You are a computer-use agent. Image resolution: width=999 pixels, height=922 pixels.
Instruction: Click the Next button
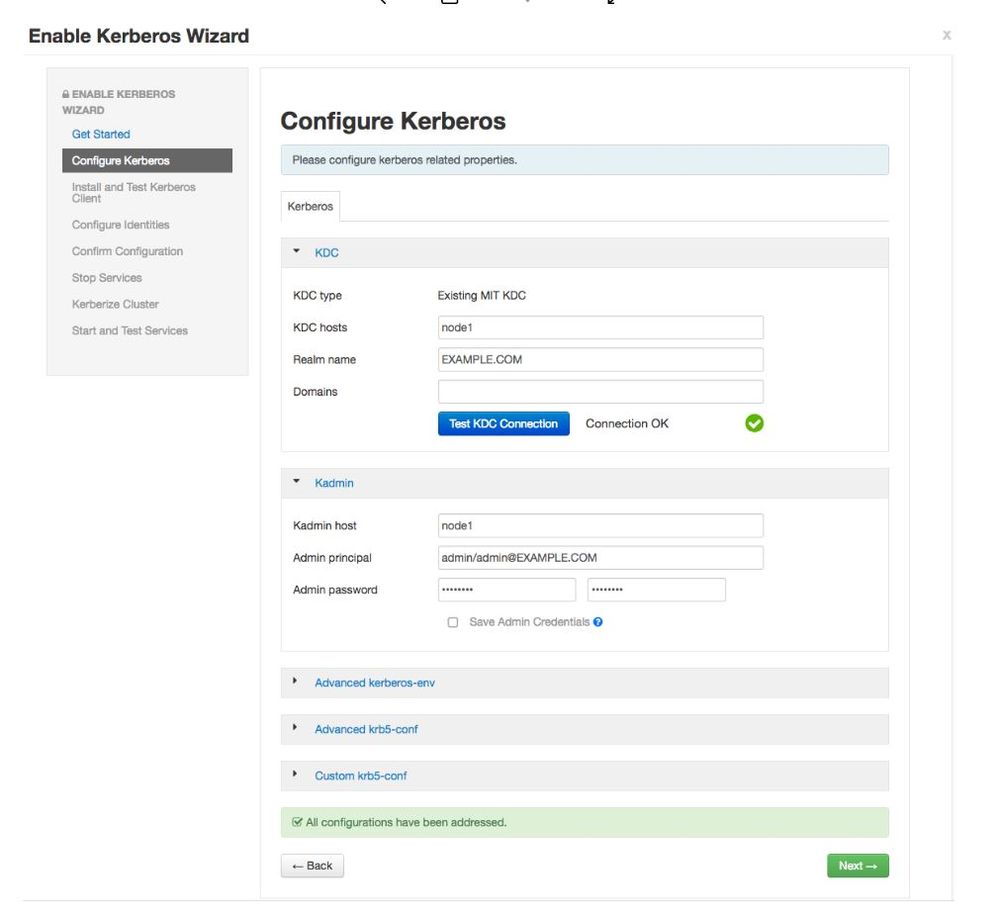click(x=857, y=866)
